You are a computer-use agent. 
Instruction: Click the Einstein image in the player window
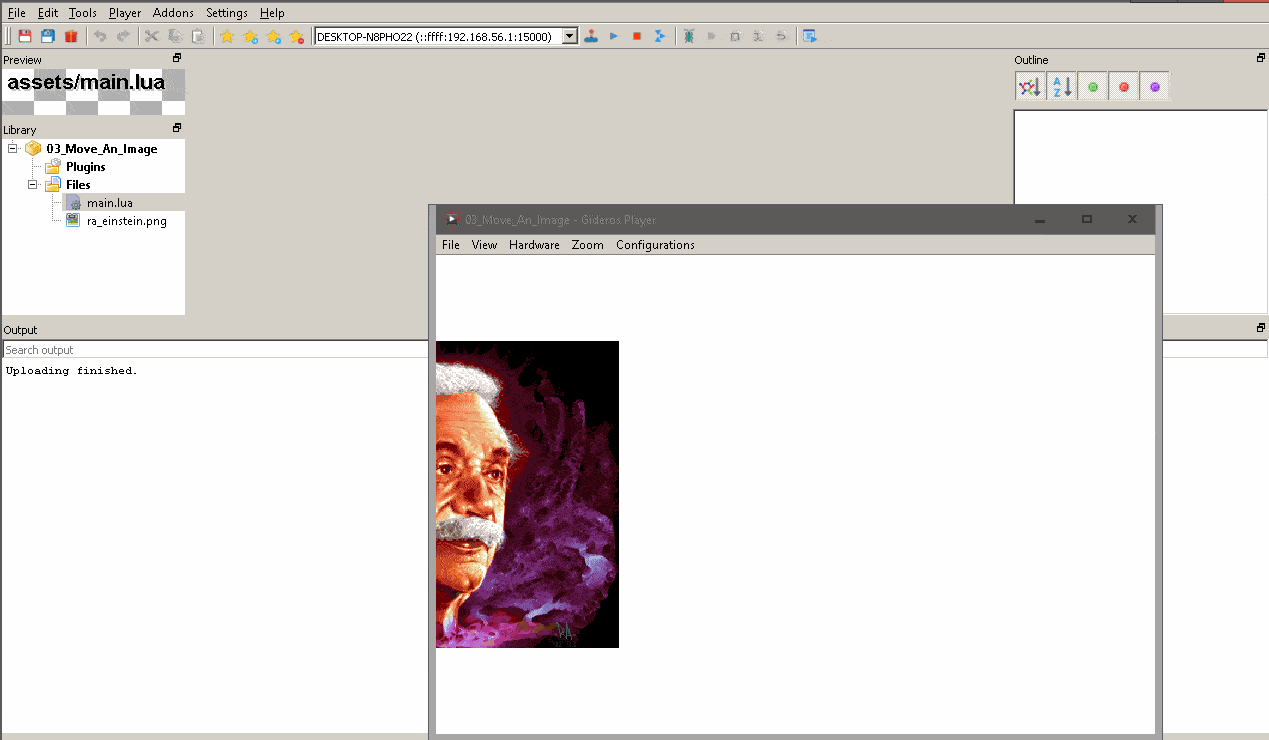click(x=527, y=493)
